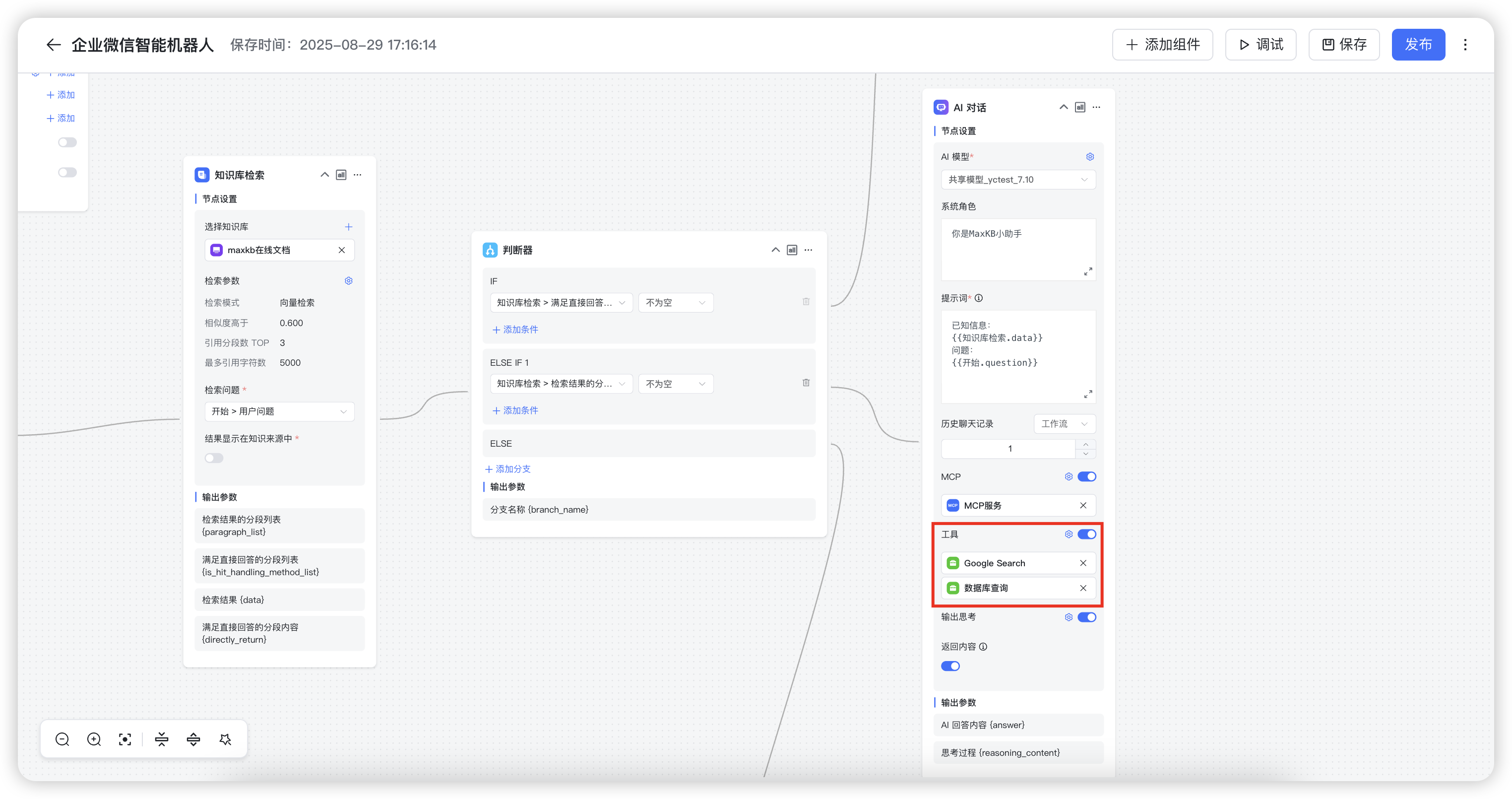Remove Google Search tool

coord(1083,563)
